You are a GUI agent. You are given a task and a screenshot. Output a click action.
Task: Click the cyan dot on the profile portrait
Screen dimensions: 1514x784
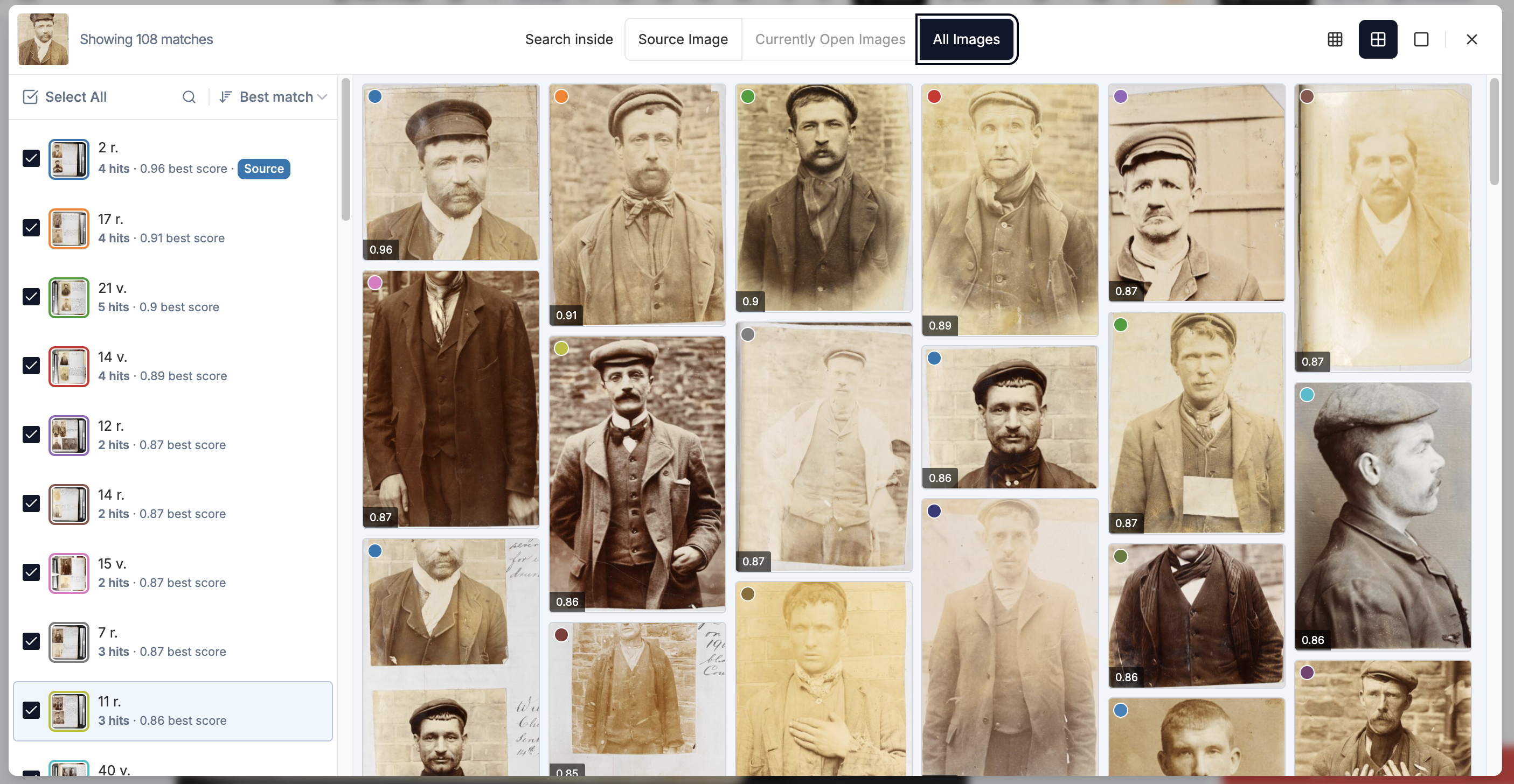(x=1307, y=395)
